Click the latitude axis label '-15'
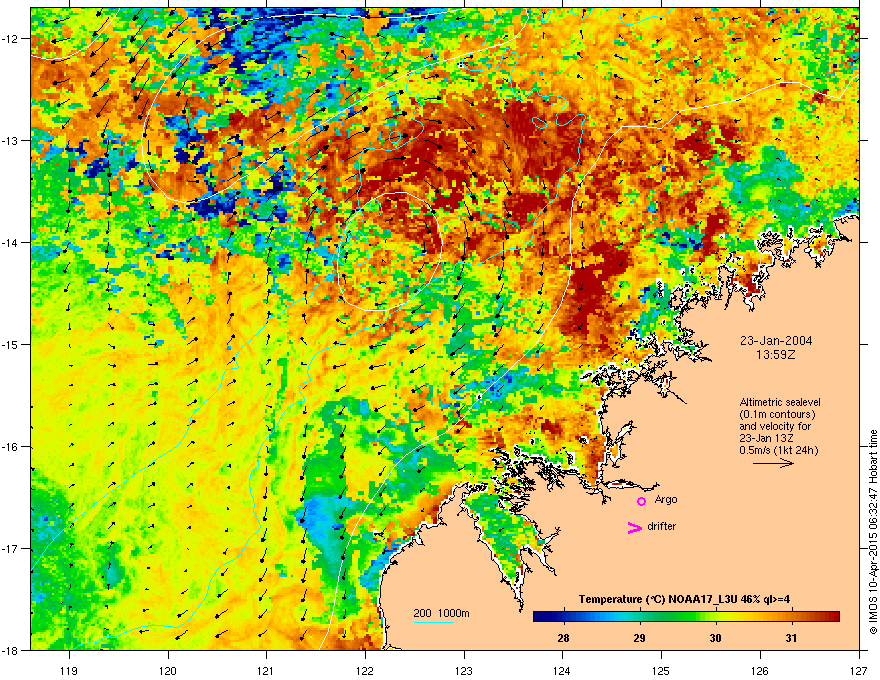Image resolution: width=880 pixels, height=680 pixels. pos(11,344)
